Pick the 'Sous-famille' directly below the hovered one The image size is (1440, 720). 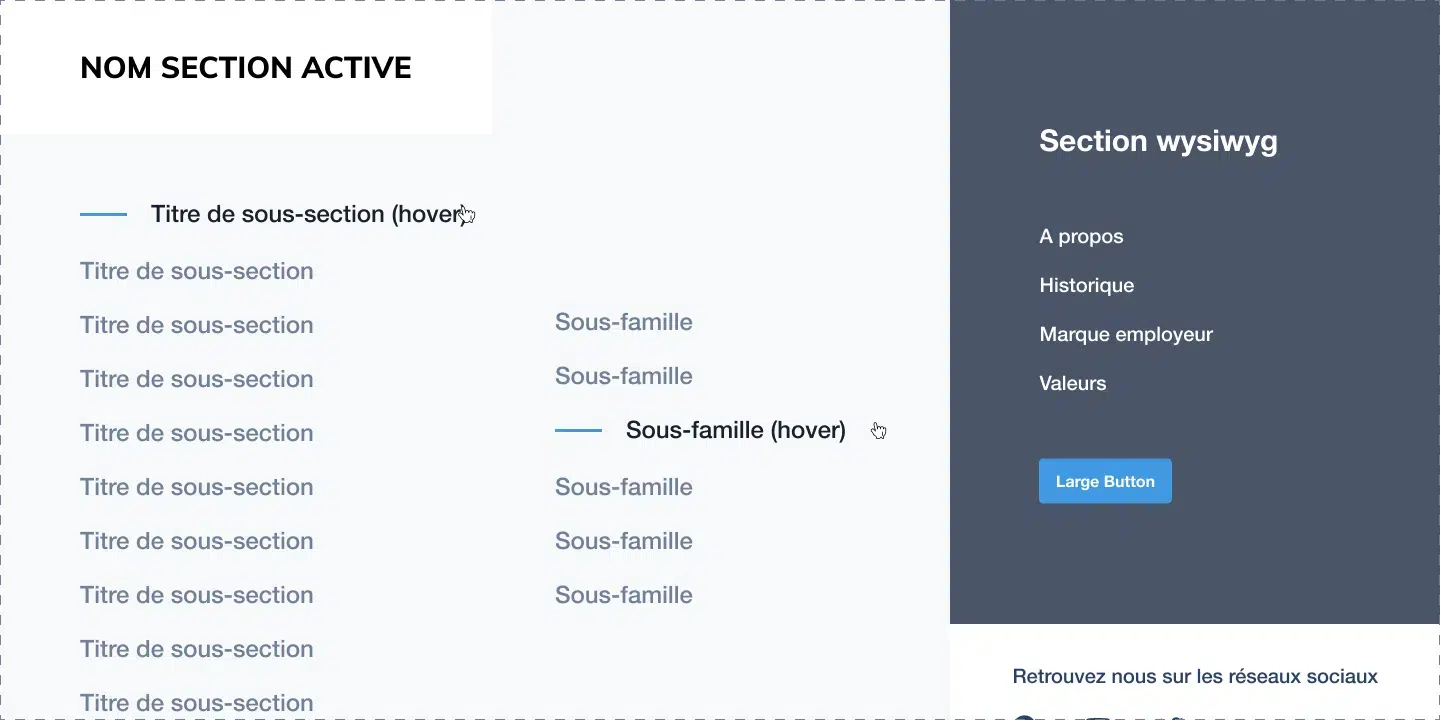(x=623, y=487)
